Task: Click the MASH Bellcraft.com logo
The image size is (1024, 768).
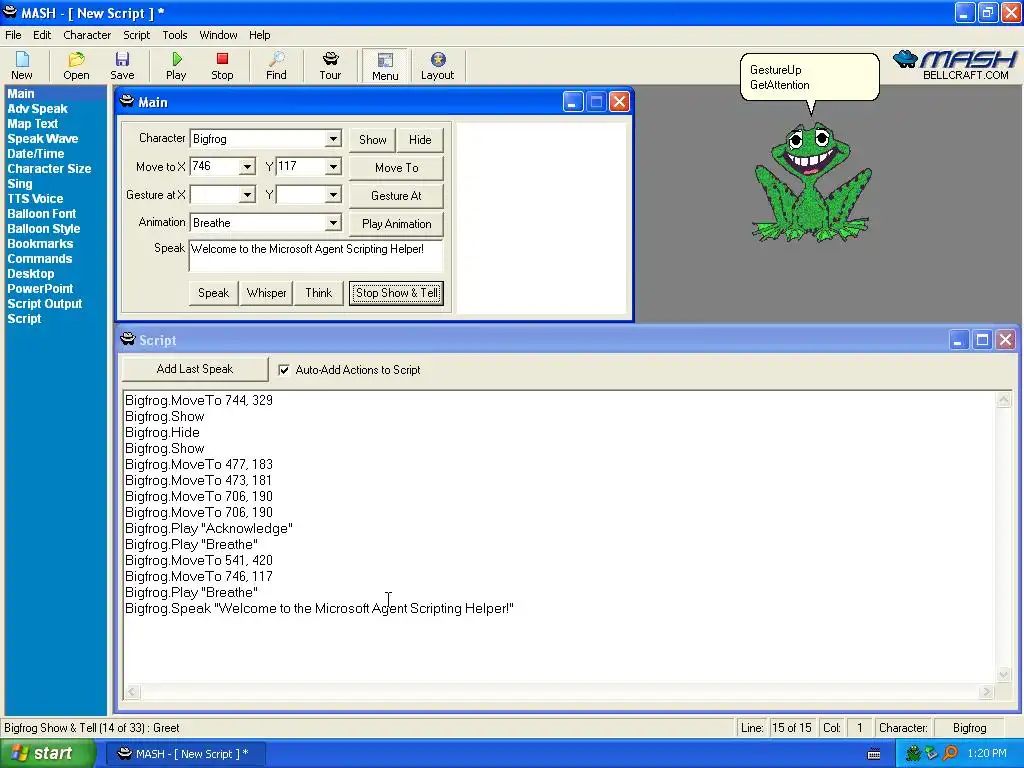Action: pos(955,65)
